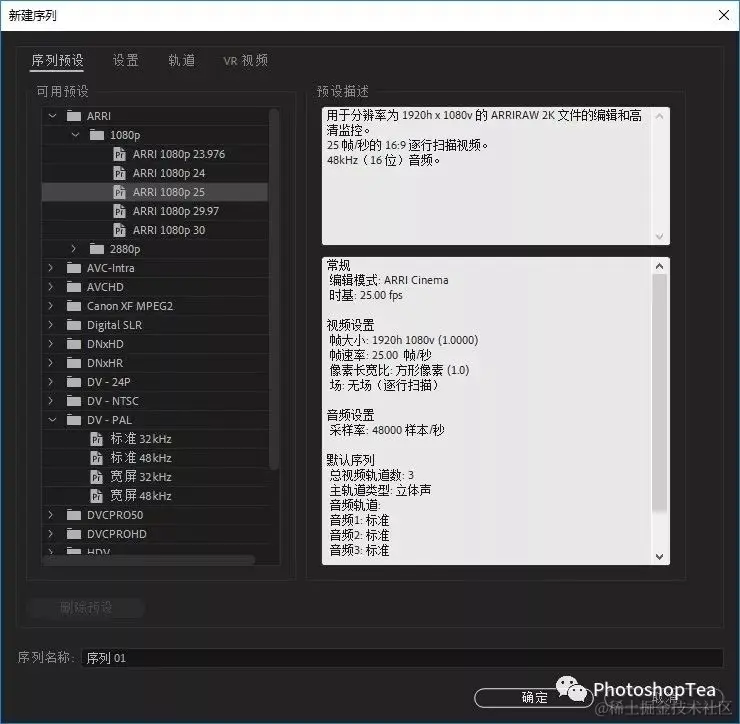This screenshot has height=724, width=740.
Task: Click the description box scroll-down arrow
Action: coord(659,236)
